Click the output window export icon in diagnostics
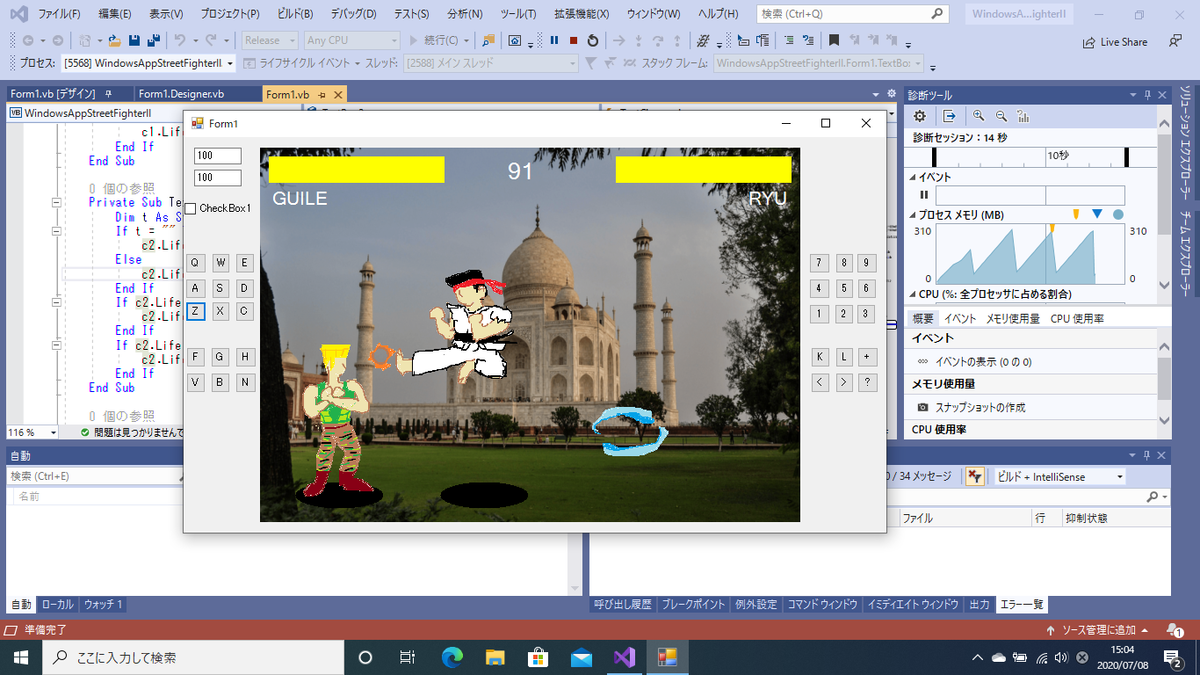 click(950, 116)
